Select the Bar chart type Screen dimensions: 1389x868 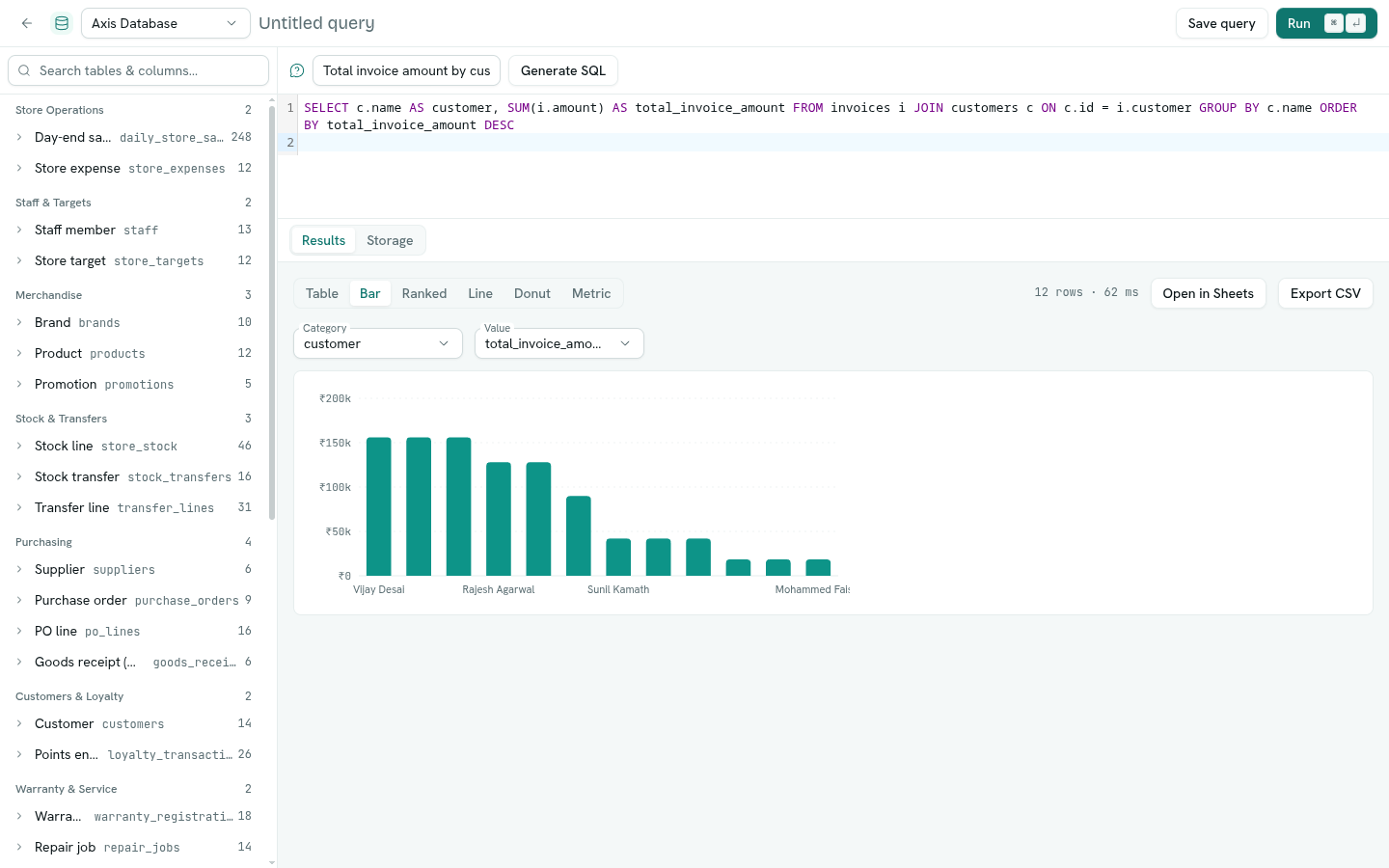tap(370, 293)
